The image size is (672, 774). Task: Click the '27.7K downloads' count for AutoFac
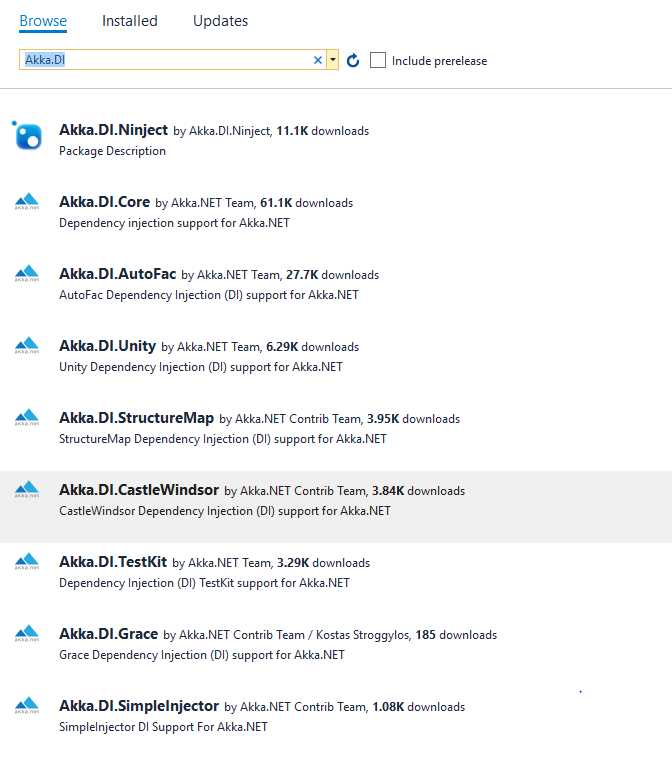click(333, 275)
